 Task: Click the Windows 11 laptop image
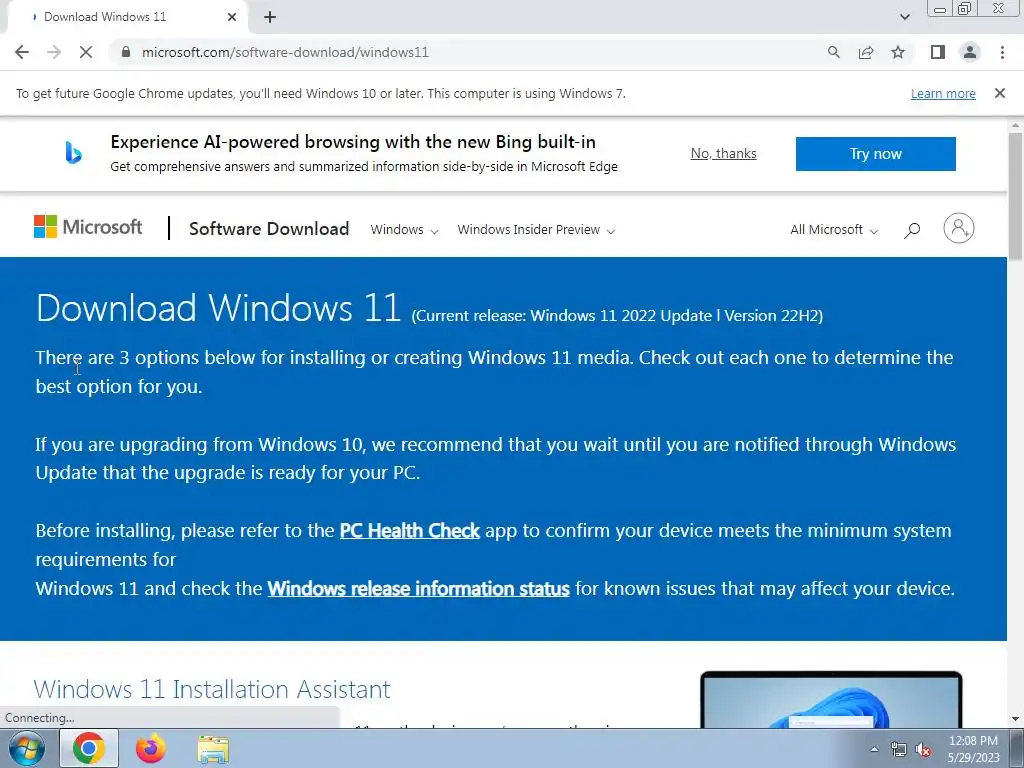coord(831,699)
